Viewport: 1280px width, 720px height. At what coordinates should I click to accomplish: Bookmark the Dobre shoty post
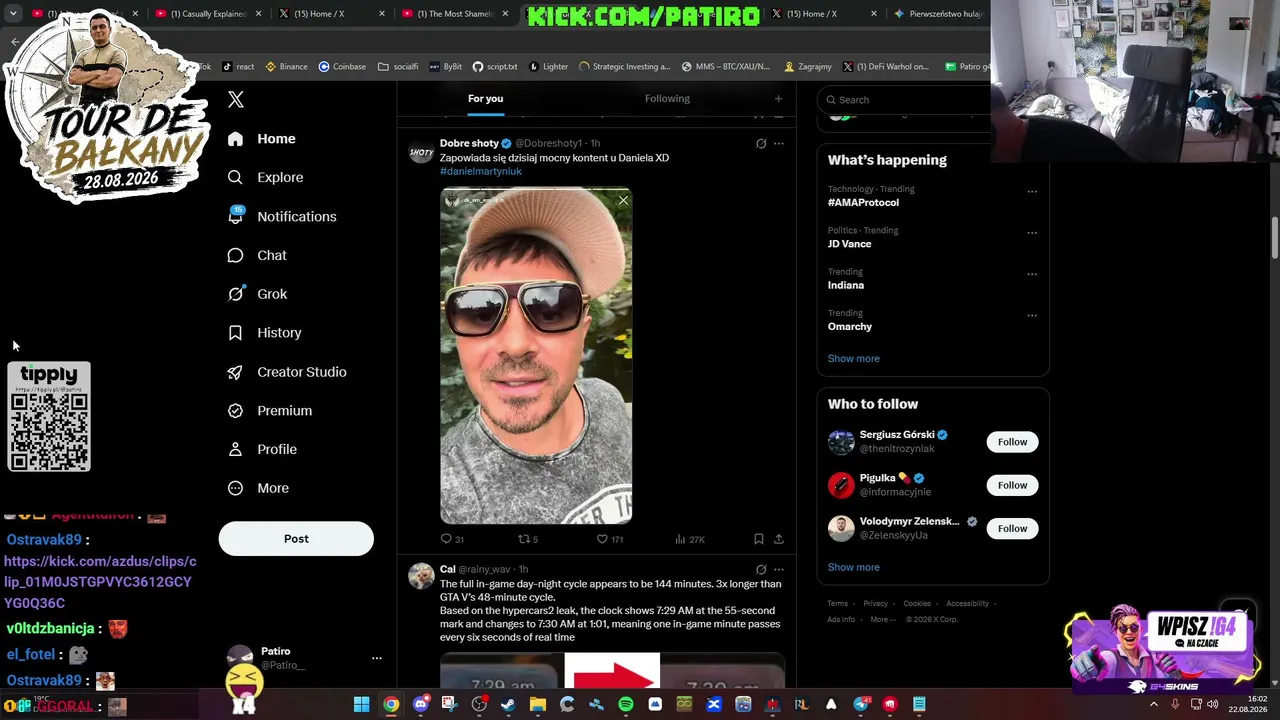[x=759, y=539]
